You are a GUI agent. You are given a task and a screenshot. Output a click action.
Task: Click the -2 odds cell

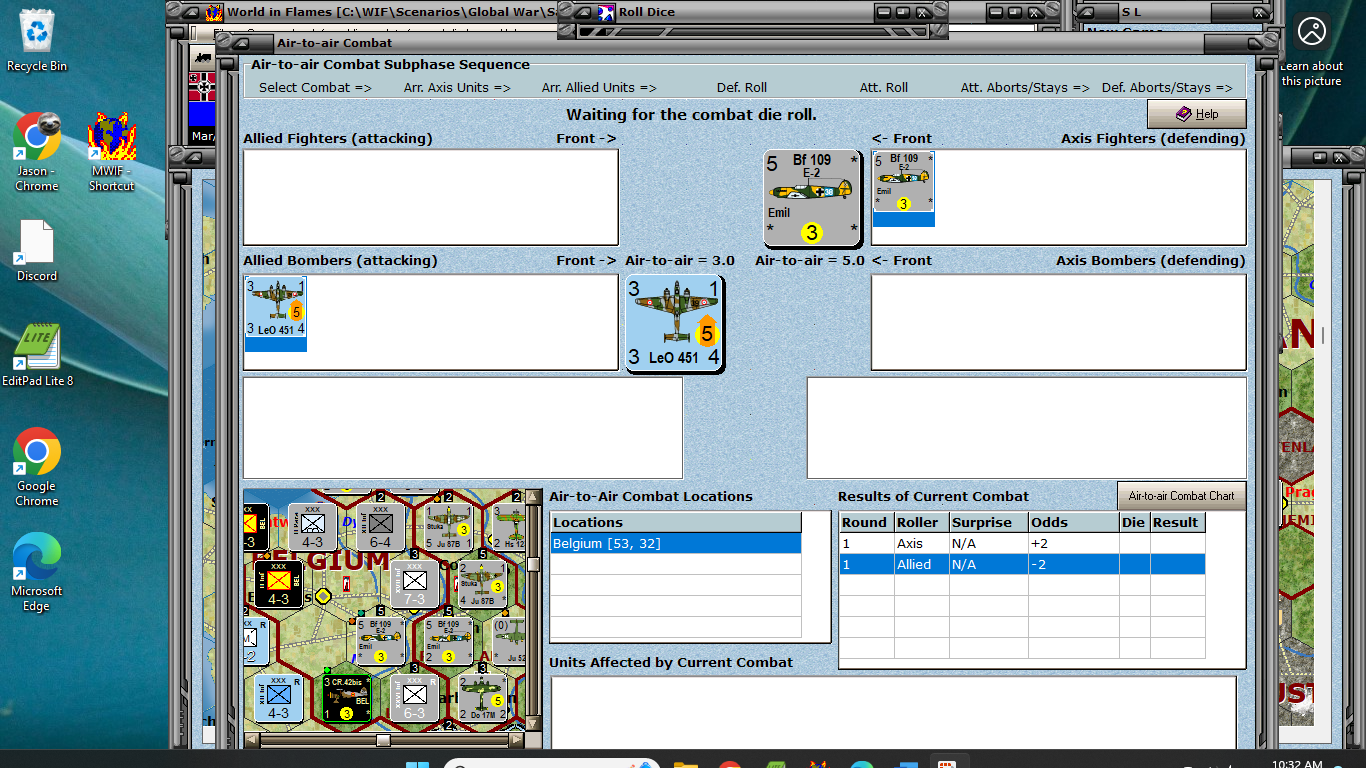(x=1073, y=565)
